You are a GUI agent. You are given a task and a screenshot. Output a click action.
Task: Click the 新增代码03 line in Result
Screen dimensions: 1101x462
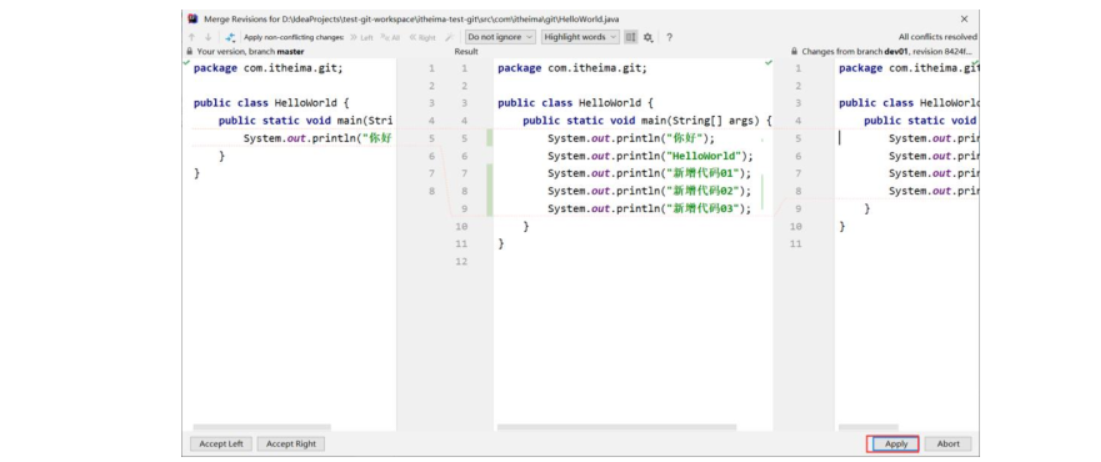click(649, 209)
